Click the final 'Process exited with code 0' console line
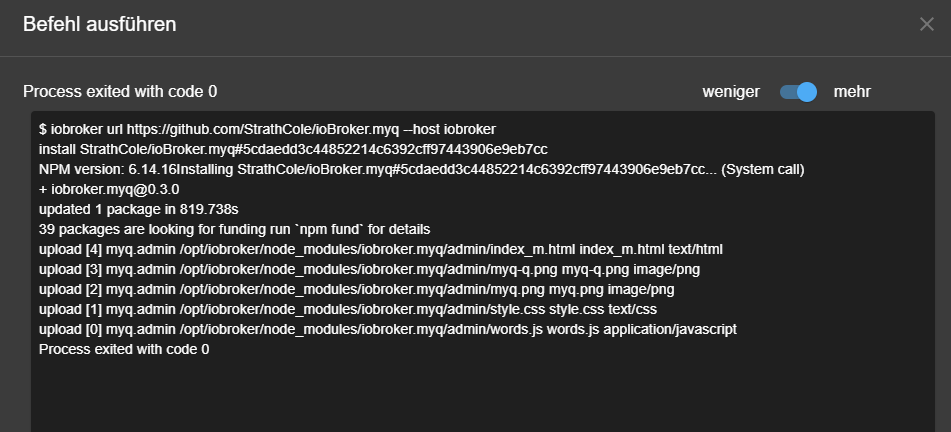Viewport: 951px width, 432px height. pos(124,349)
